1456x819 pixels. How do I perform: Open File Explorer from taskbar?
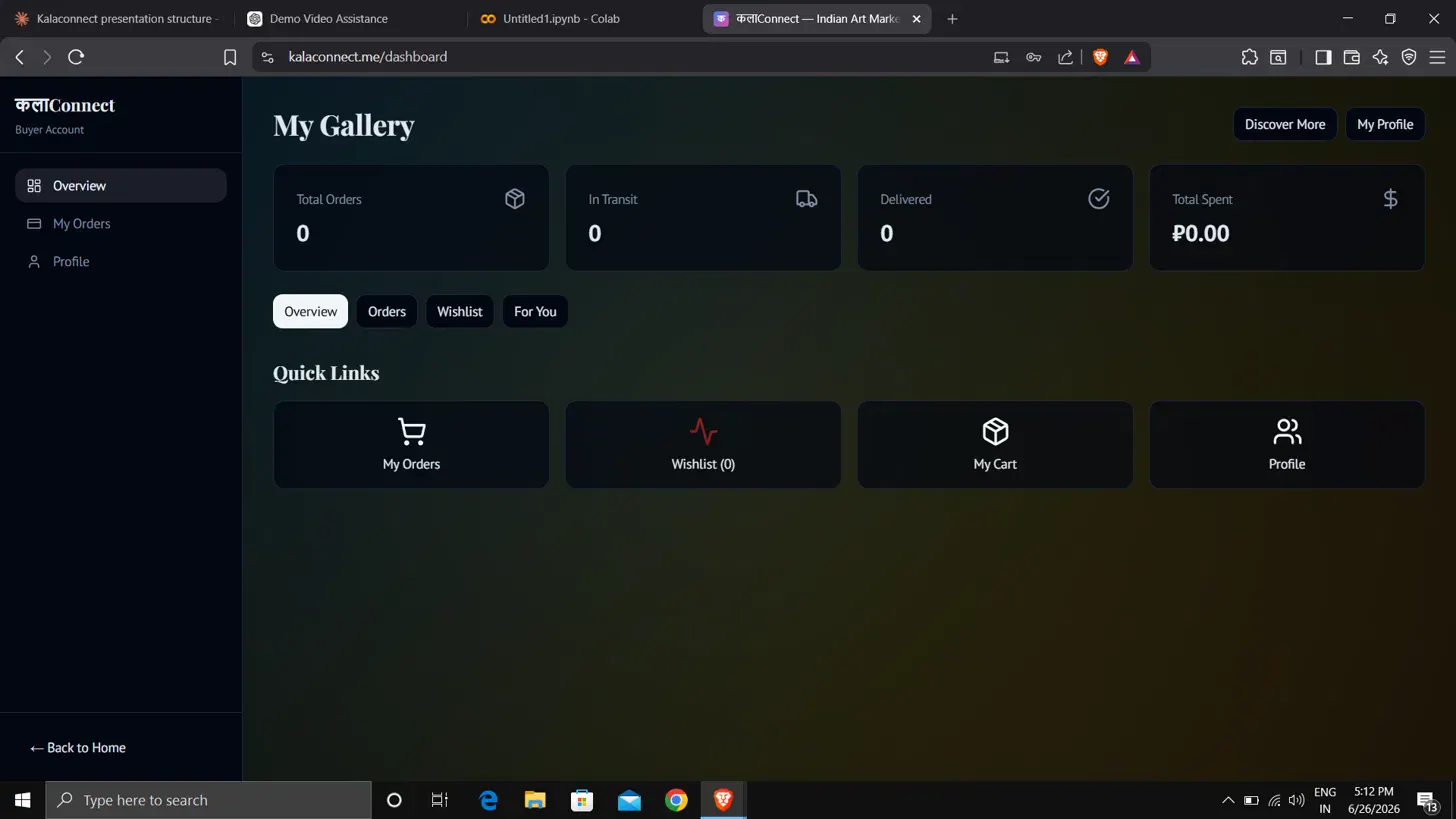pyautogui.click(x=535, y=800)
